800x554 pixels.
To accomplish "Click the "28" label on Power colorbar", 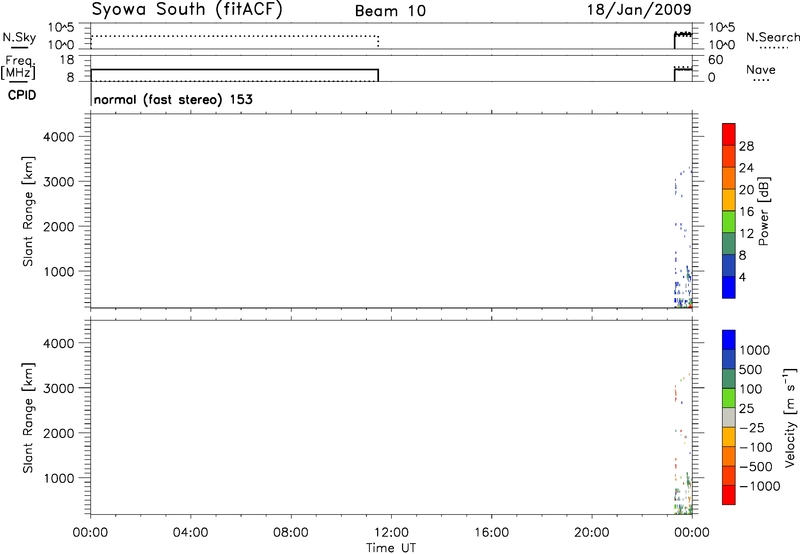I will point(746,146).
